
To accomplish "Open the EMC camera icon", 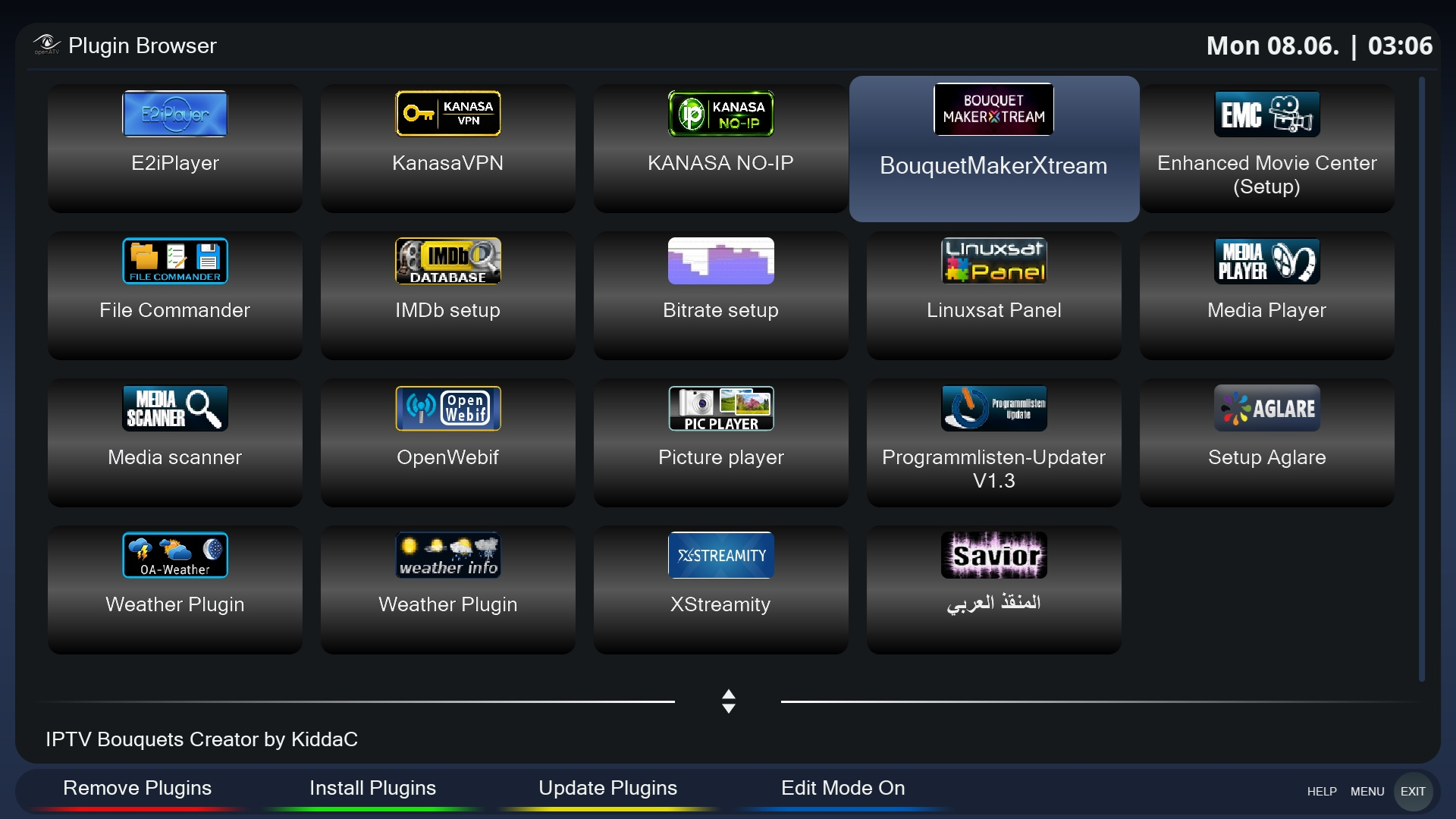I will pos(1267,114).
